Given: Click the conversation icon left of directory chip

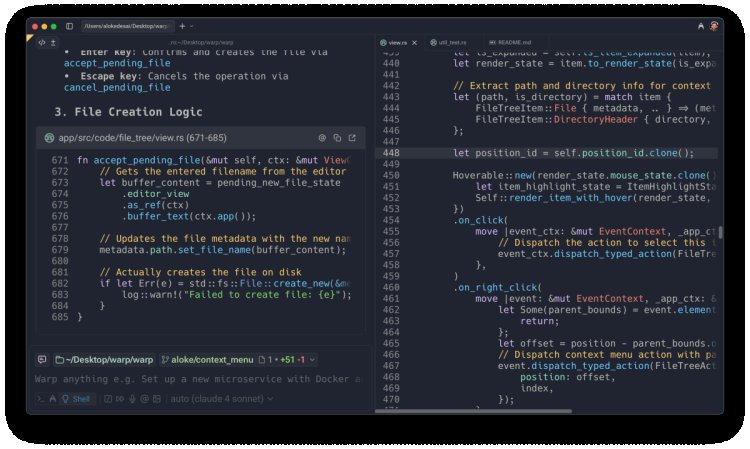Looking at the screenshot, I should (x=42, y=359).
